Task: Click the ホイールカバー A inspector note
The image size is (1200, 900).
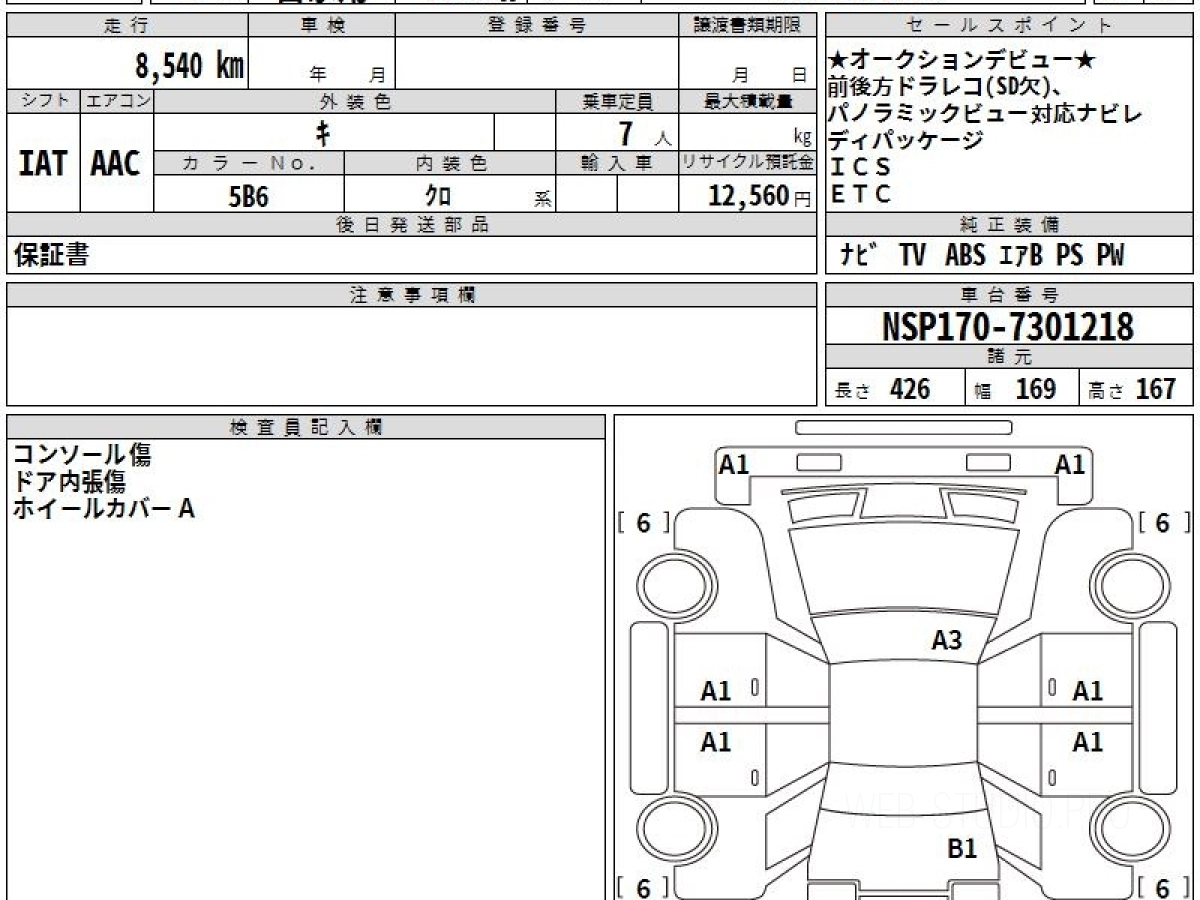Action: pos(103,508)
